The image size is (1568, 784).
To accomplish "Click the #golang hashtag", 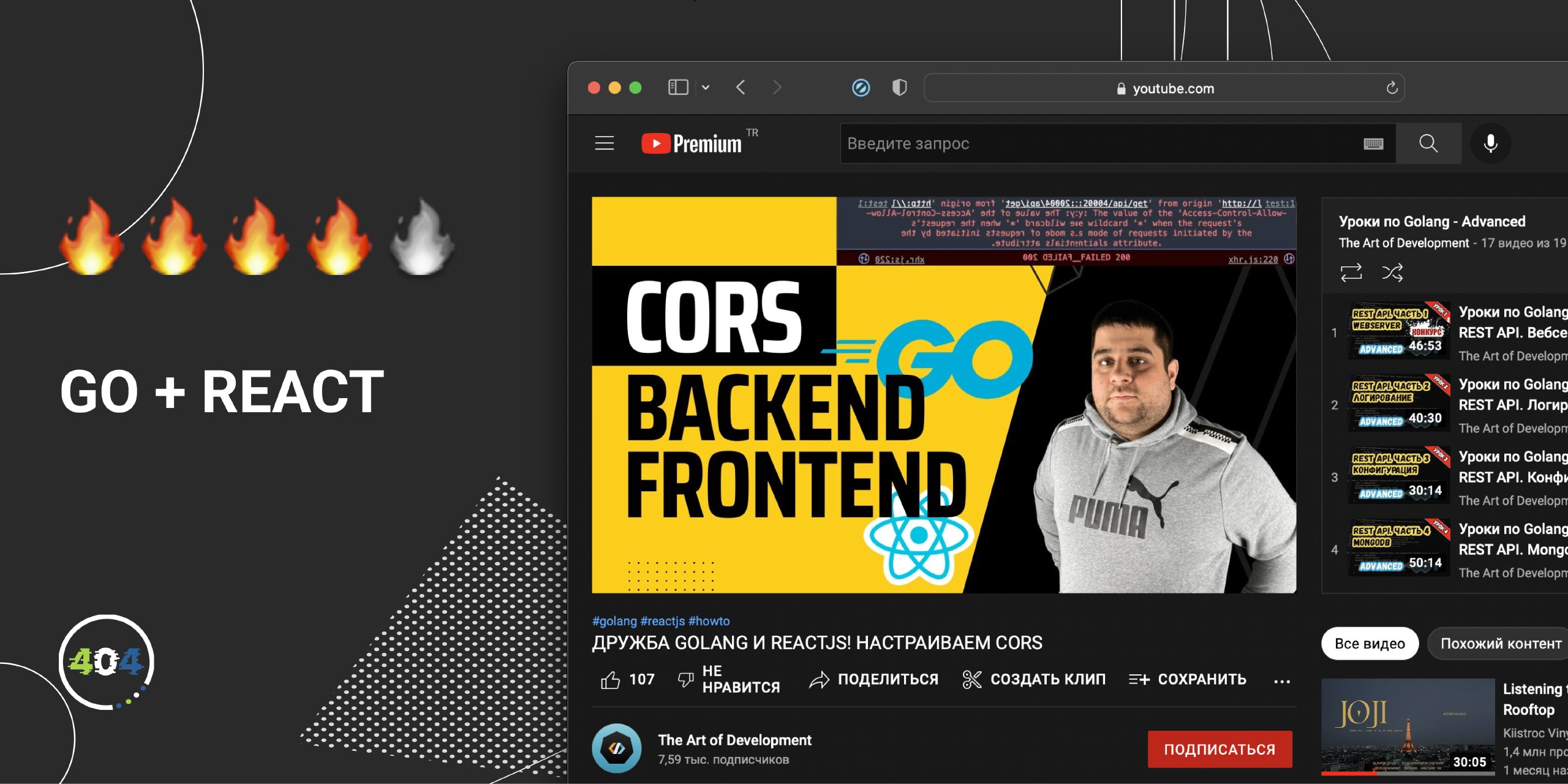I will tap(614, 621).
